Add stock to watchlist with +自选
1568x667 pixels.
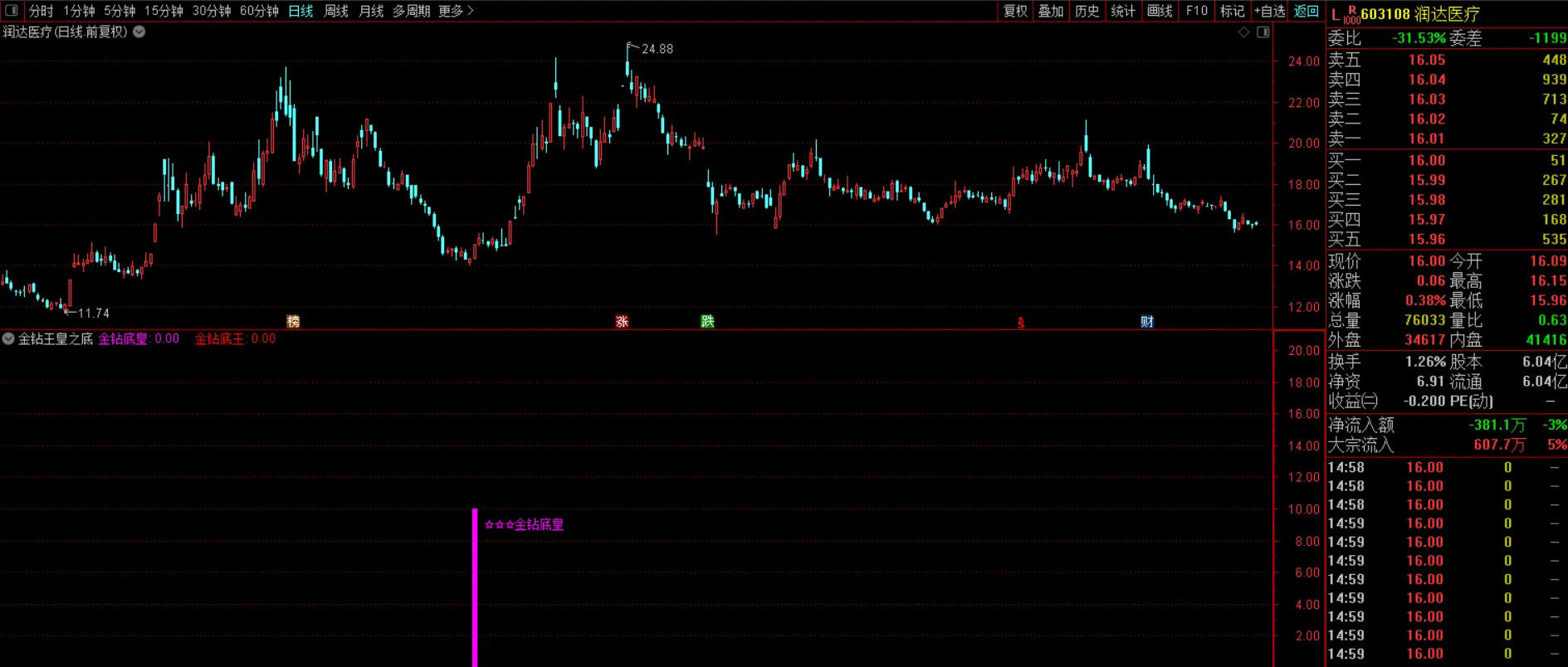[x=1270, y=11]
